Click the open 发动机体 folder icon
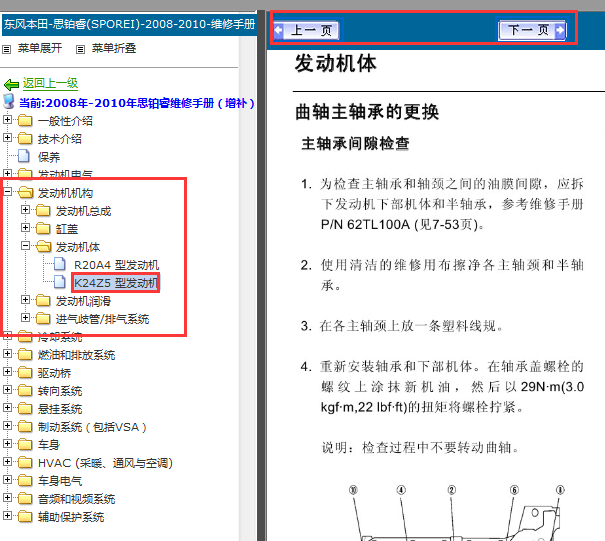This screenshot has height=541, width=605. [44, 247]
